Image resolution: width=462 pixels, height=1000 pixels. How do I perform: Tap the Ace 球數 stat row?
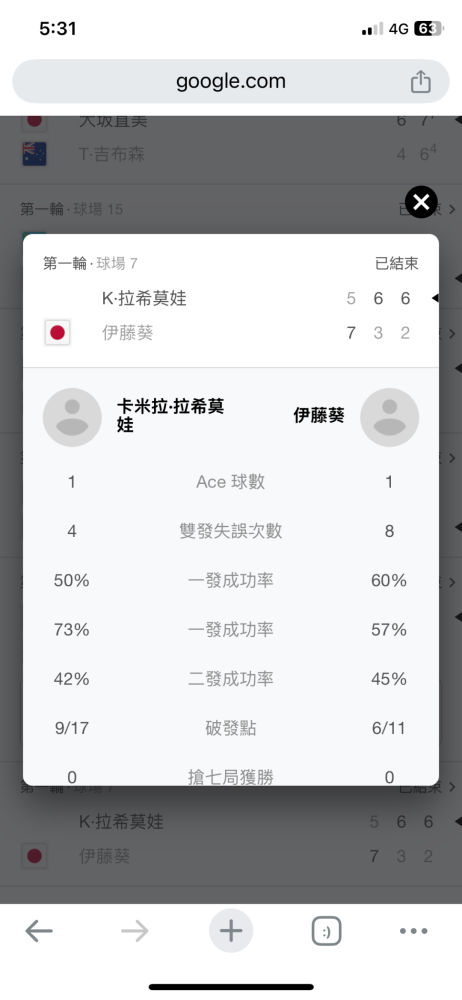tap(231, 482)
